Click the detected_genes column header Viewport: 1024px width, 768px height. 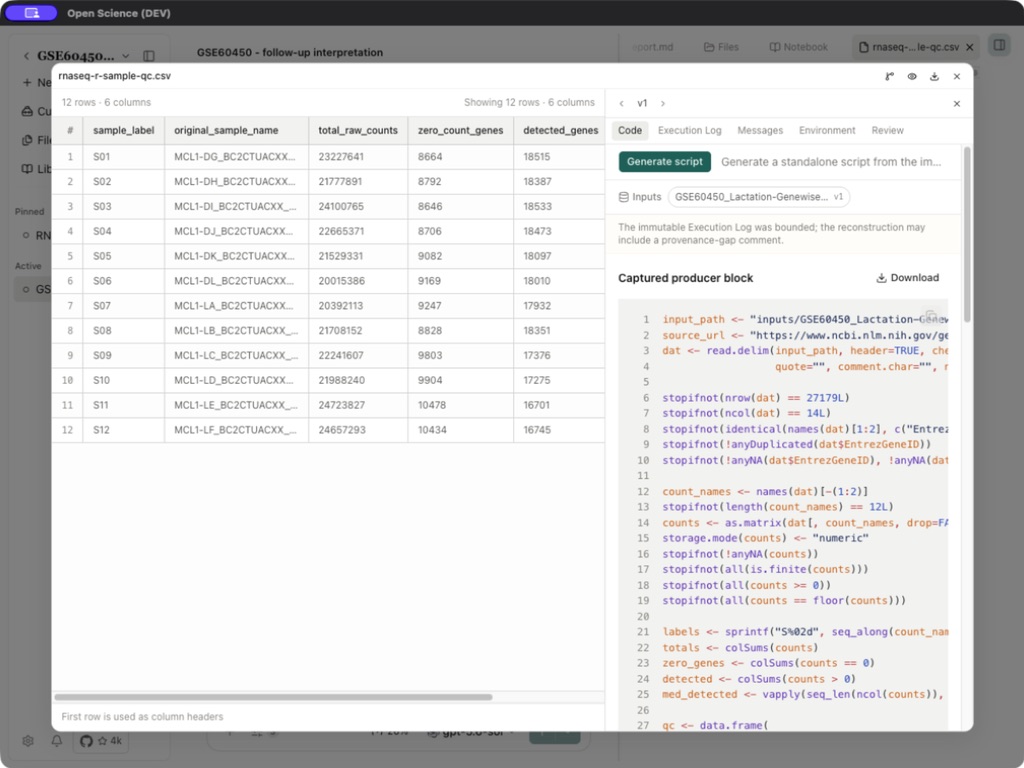point(560,131)
